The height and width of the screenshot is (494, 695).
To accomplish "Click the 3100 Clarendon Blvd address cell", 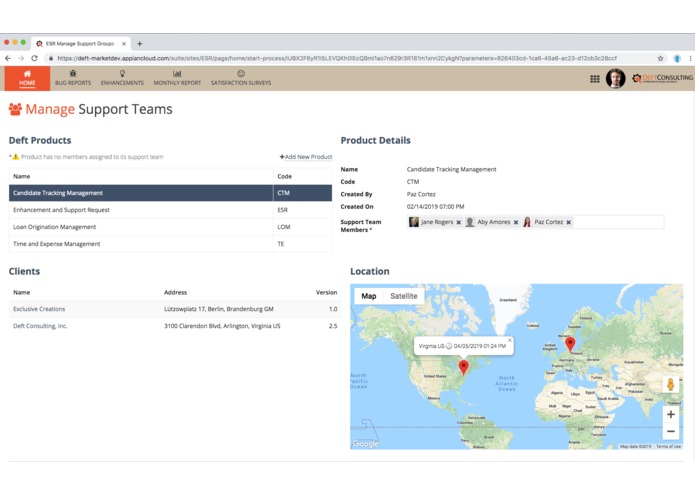I will tap(222, 326).
